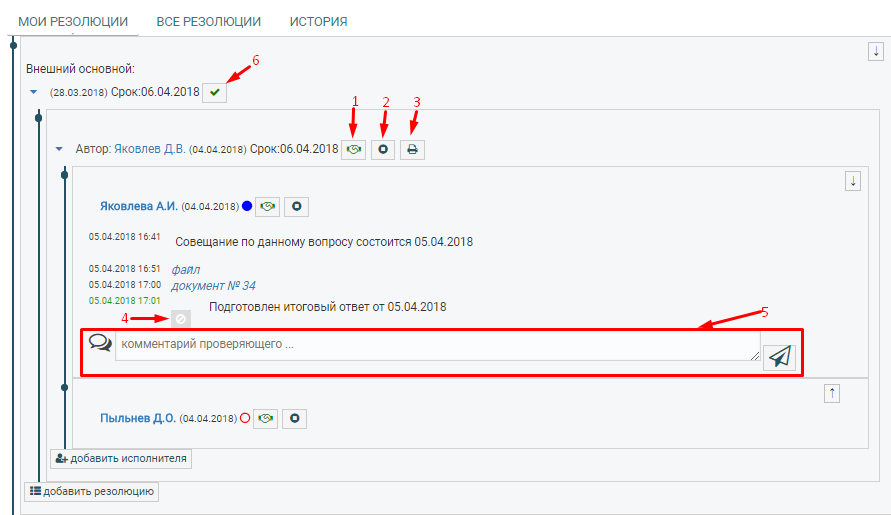
Task: Click up arrow in Пыльнев Д.О. block
Action: click(832, 393)
